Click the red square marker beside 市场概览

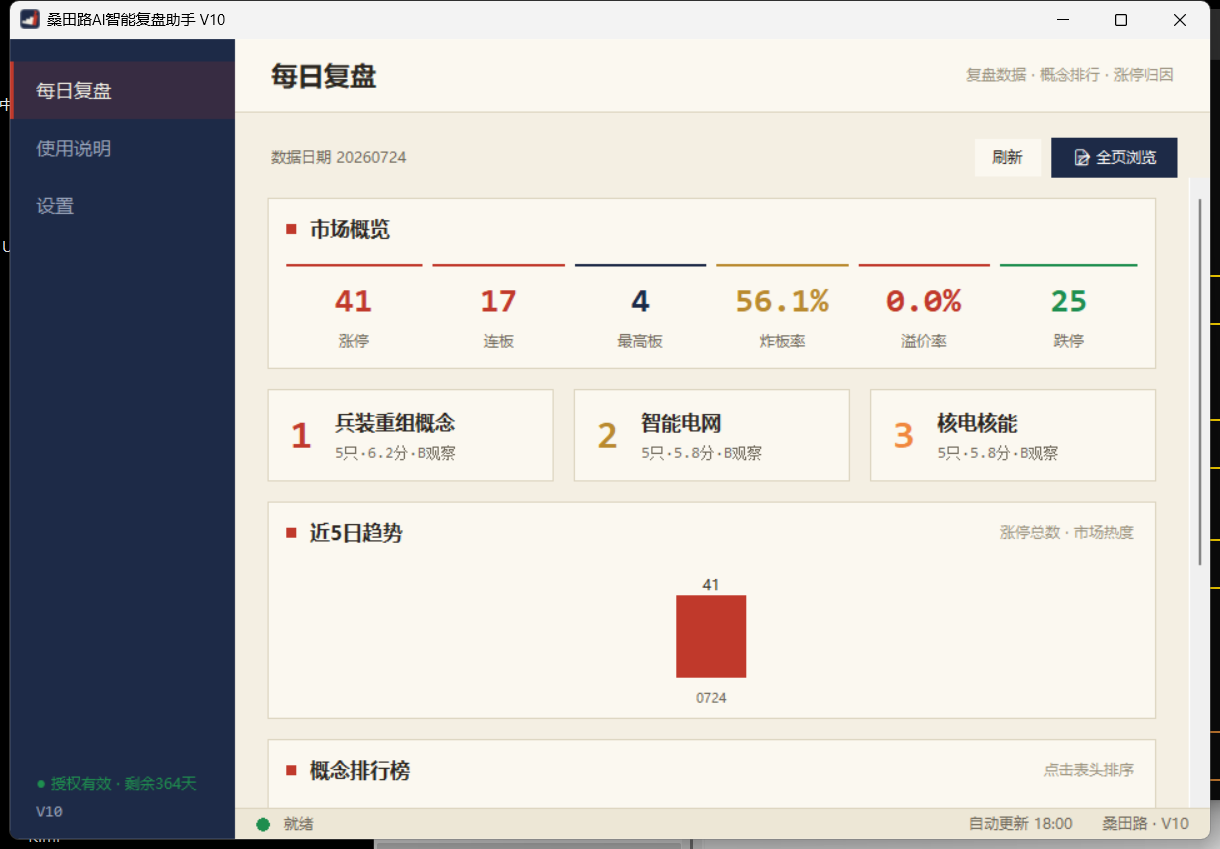pyautogui.click(x=292, y=229)
